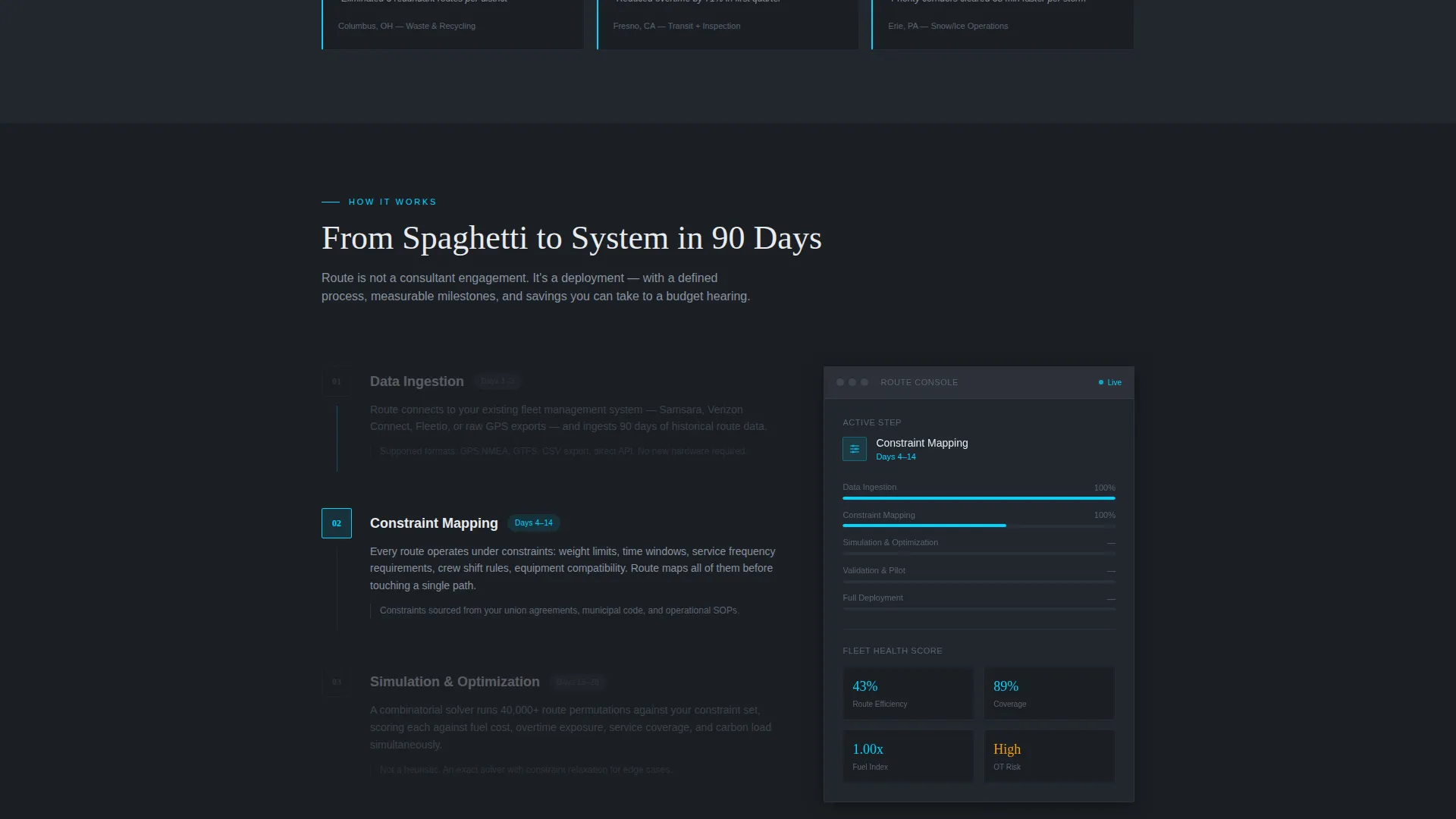
Task: Click the Constraint Mapping sliders icon
Action: pyautogui.click(x=855, y=449)
